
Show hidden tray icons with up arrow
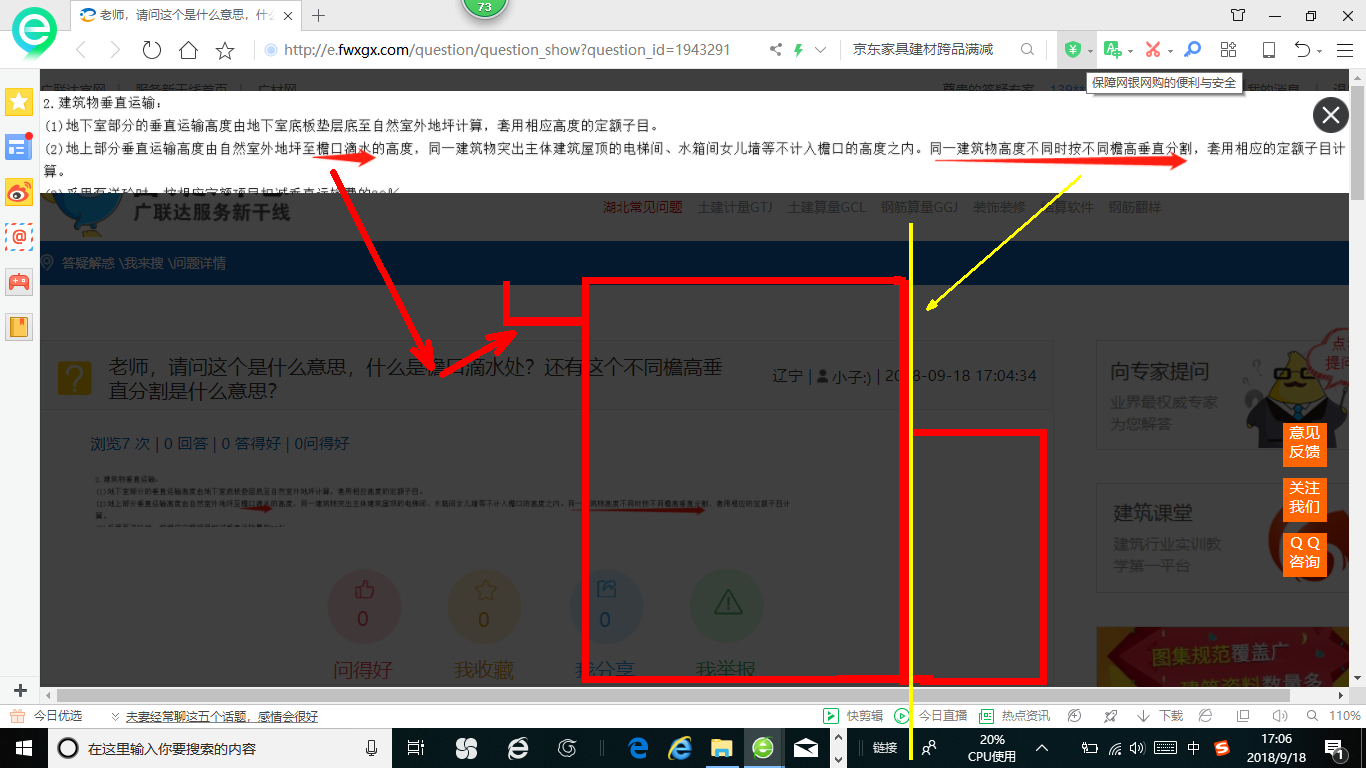tap(1041, 748)
